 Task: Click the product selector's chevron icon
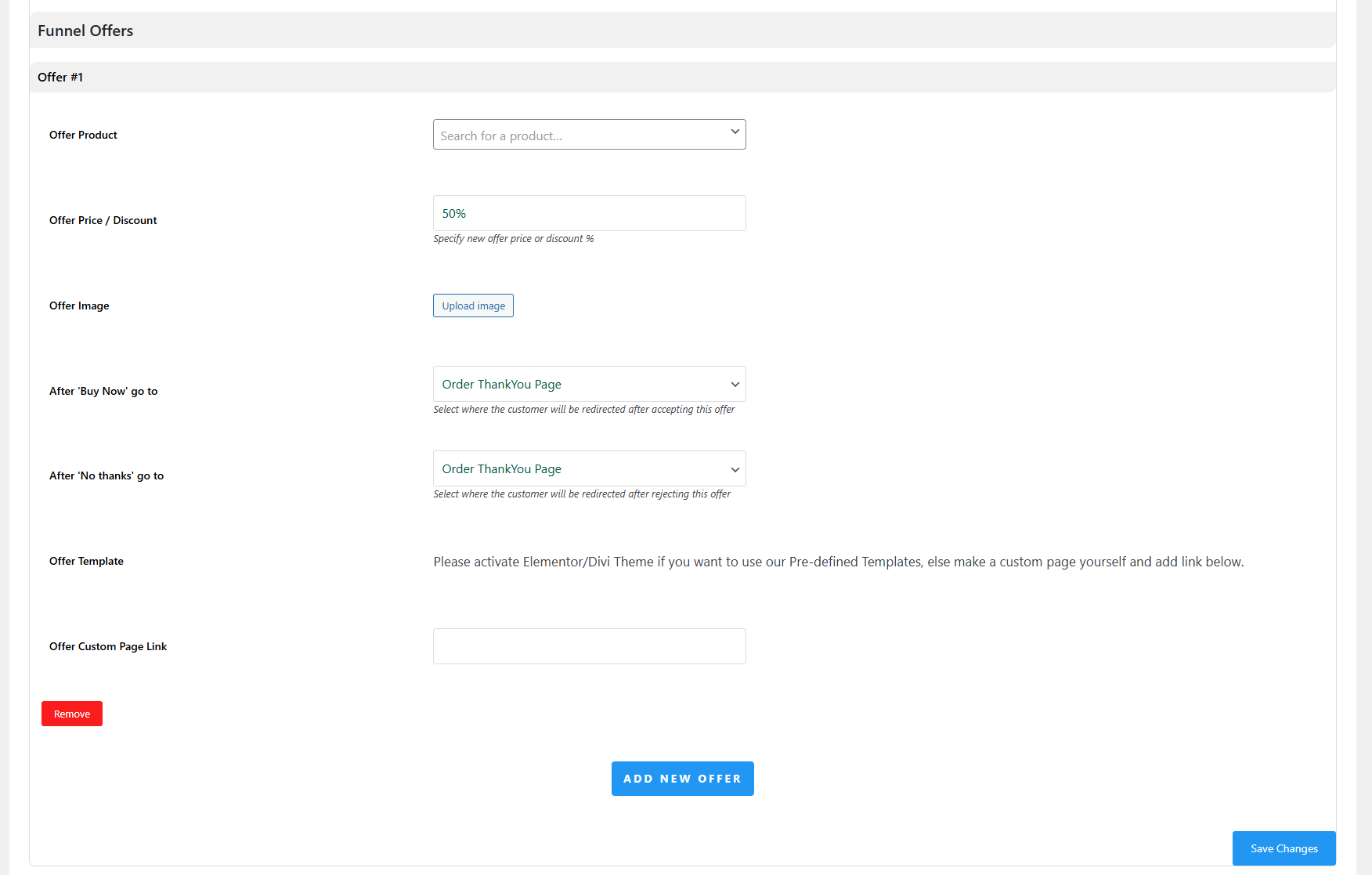pos(735,132)
